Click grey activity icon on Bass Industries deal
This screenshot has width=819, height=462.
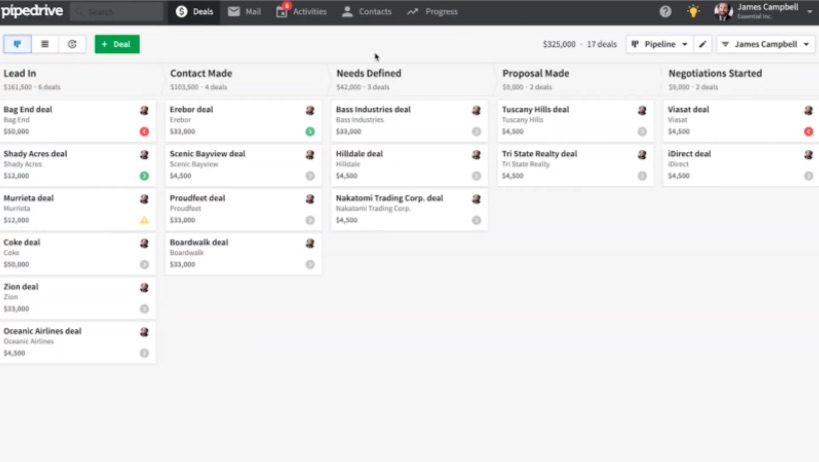[x=476, y=132]
